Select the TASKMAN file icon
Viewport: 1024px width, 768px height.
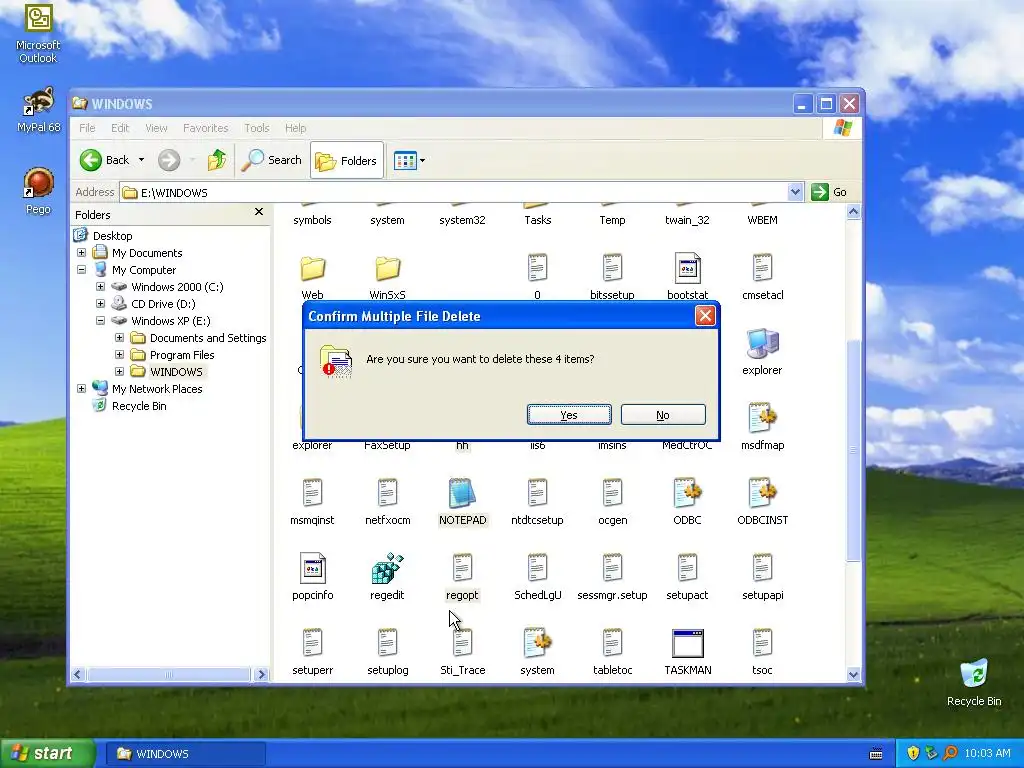pyautogui.click(x=688, y=643)
